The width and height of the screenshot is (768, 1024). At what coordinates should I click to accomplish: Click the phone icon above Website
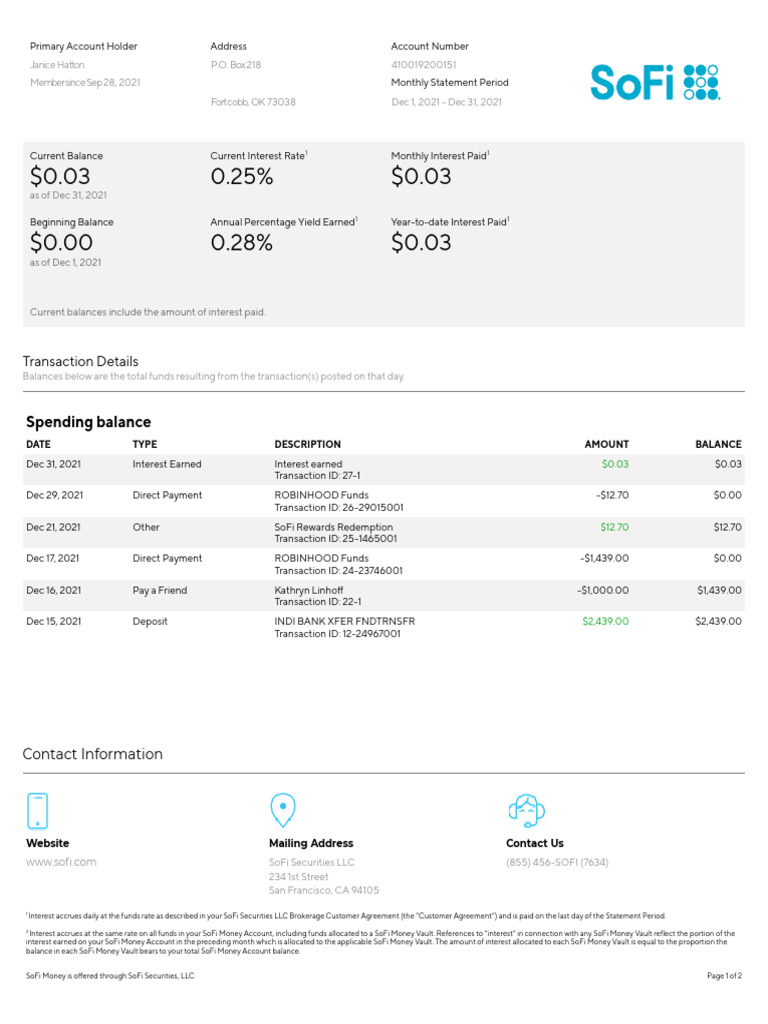pyautogui.click(x=37, y=810)
